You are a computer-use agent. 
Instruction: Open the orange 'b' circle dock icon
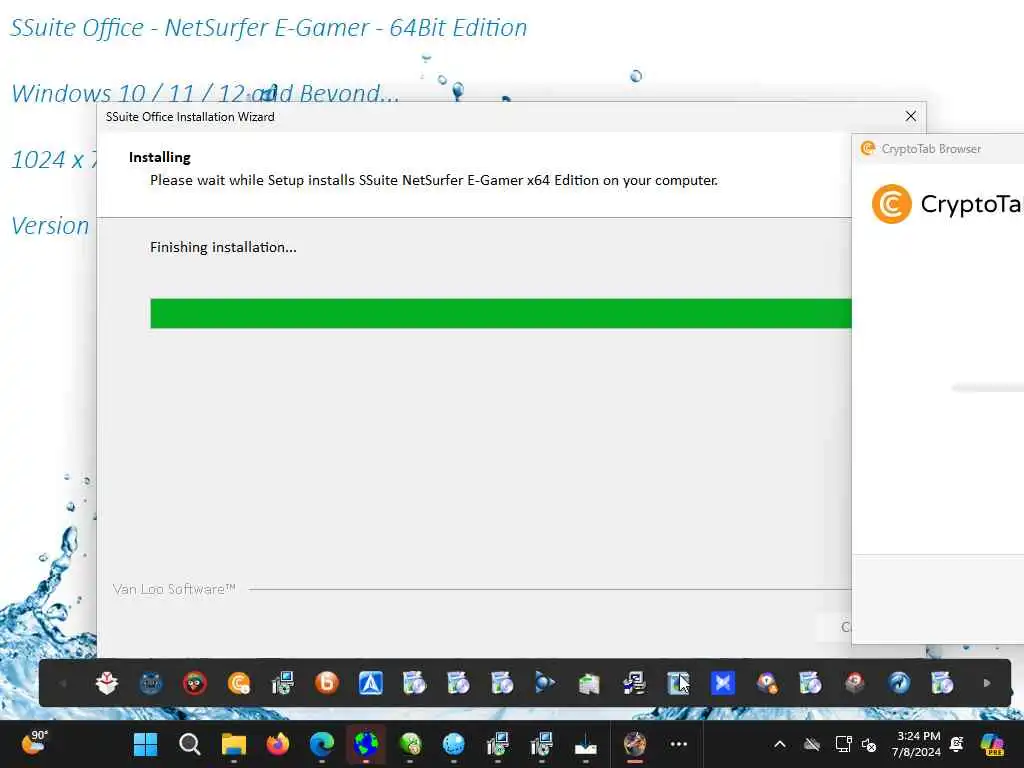pyautogui.click(x=327, y=683)
